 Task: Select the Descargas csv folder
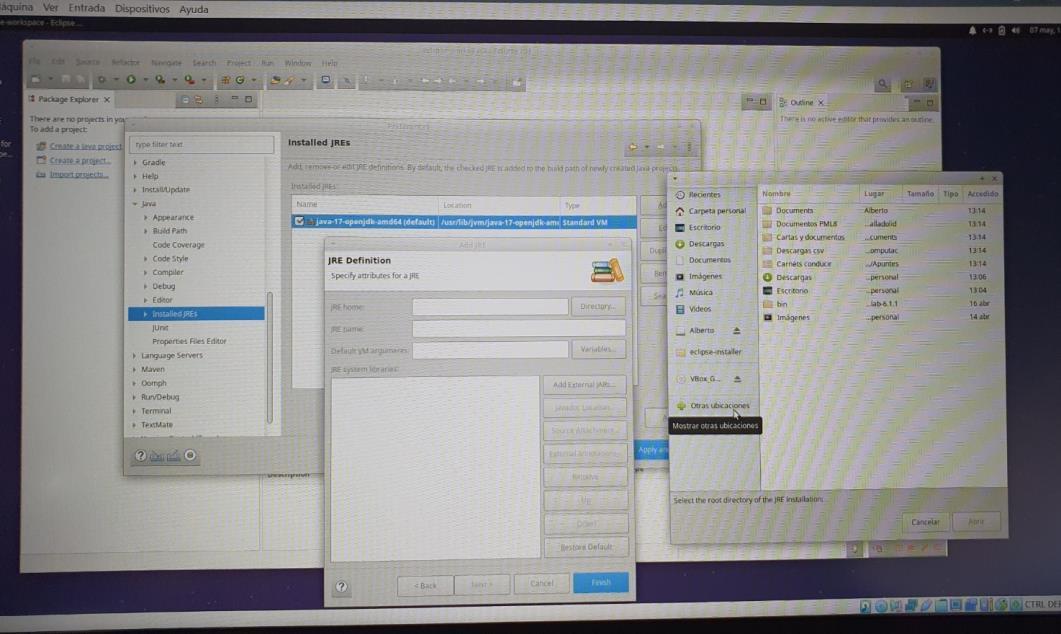click(x=799, y=251)
